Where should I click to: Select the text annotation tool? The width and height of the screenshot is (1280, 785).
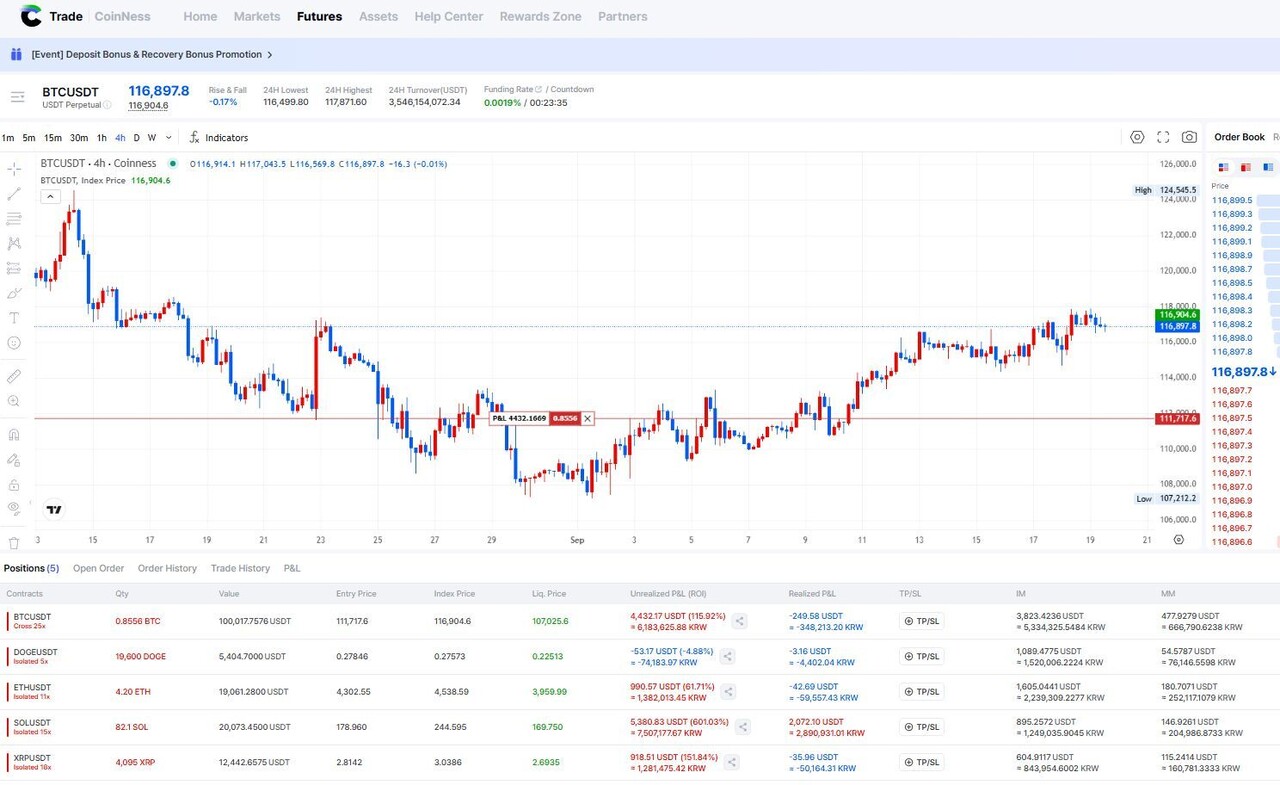click(14, 318)
